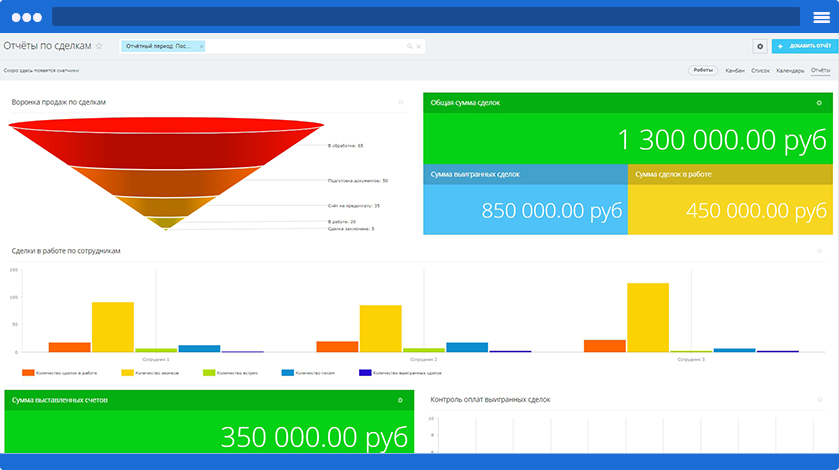Open the Список view tab
This screenshot has height=470, width=839.
(760, 70)
